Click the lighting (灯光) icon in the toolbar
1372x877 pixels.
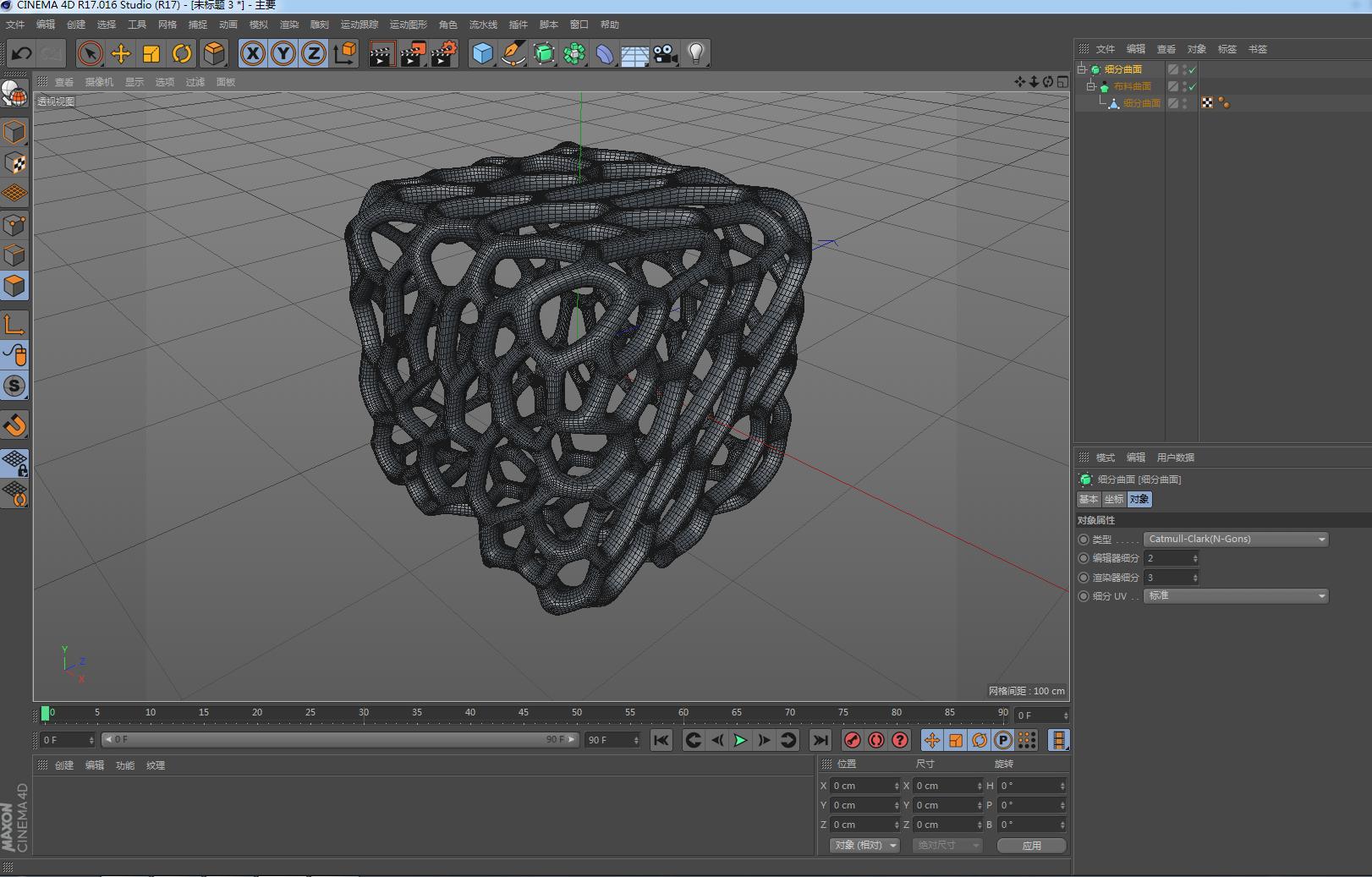(x=695, y=53)
